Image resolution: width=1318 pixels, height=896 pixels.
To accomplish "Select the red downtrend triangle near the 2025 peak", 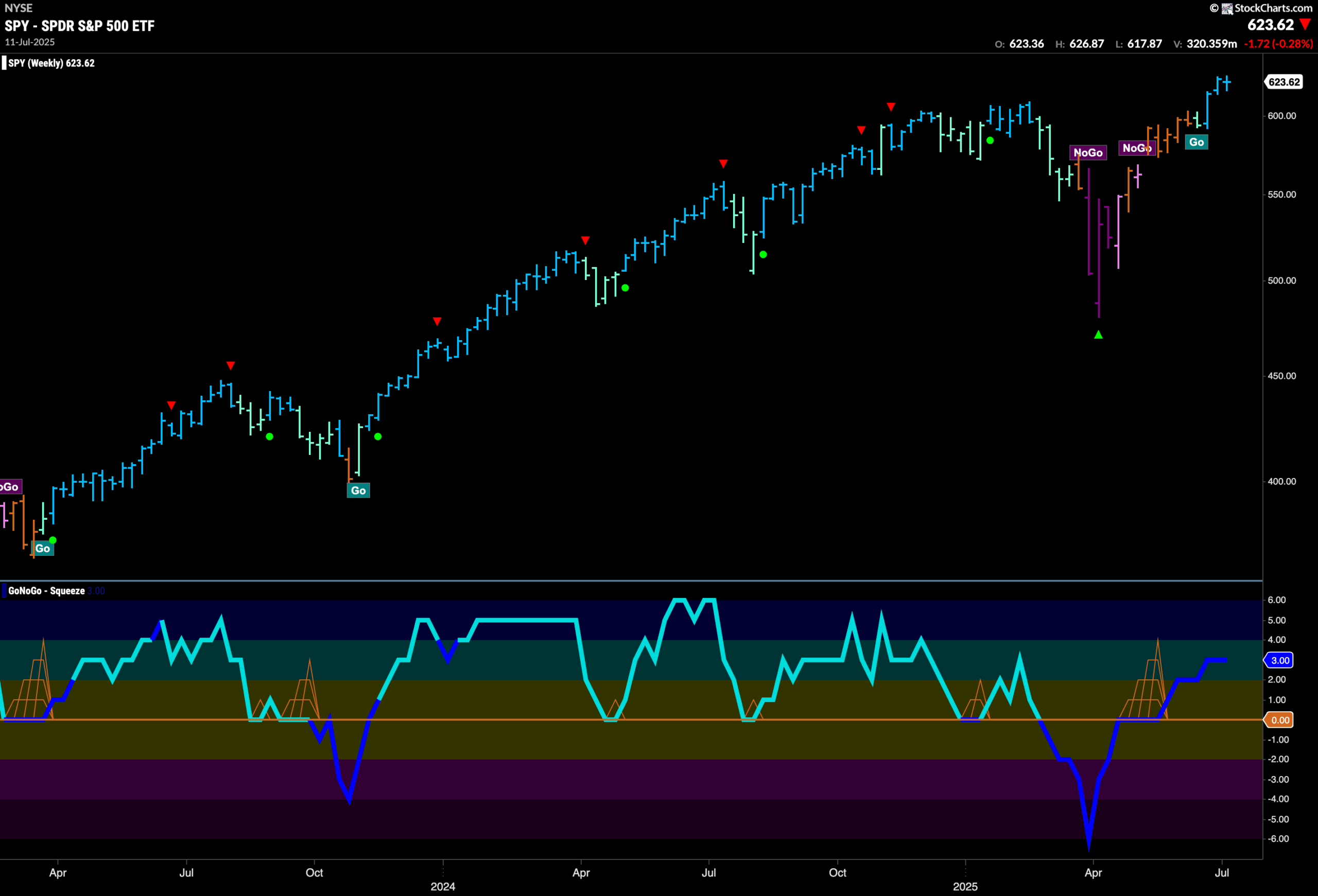I will (891, 106).
